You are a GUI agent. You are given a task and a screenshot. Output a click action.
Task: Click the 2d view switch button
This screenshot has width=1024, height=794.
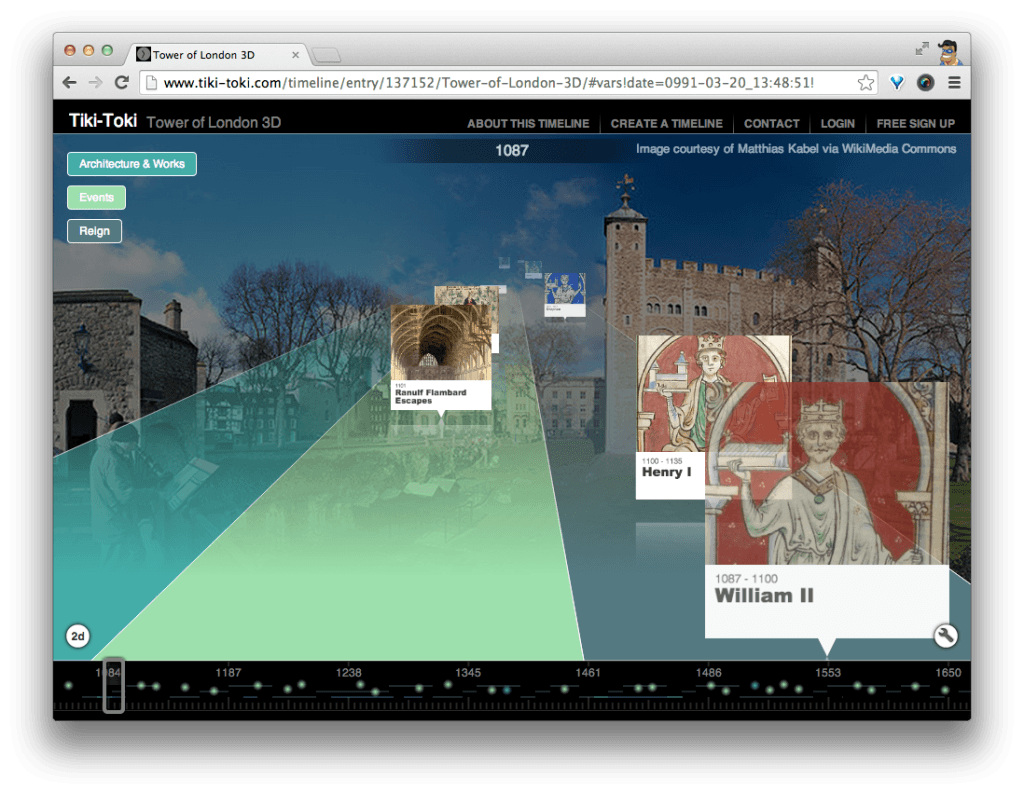(78, 635)
